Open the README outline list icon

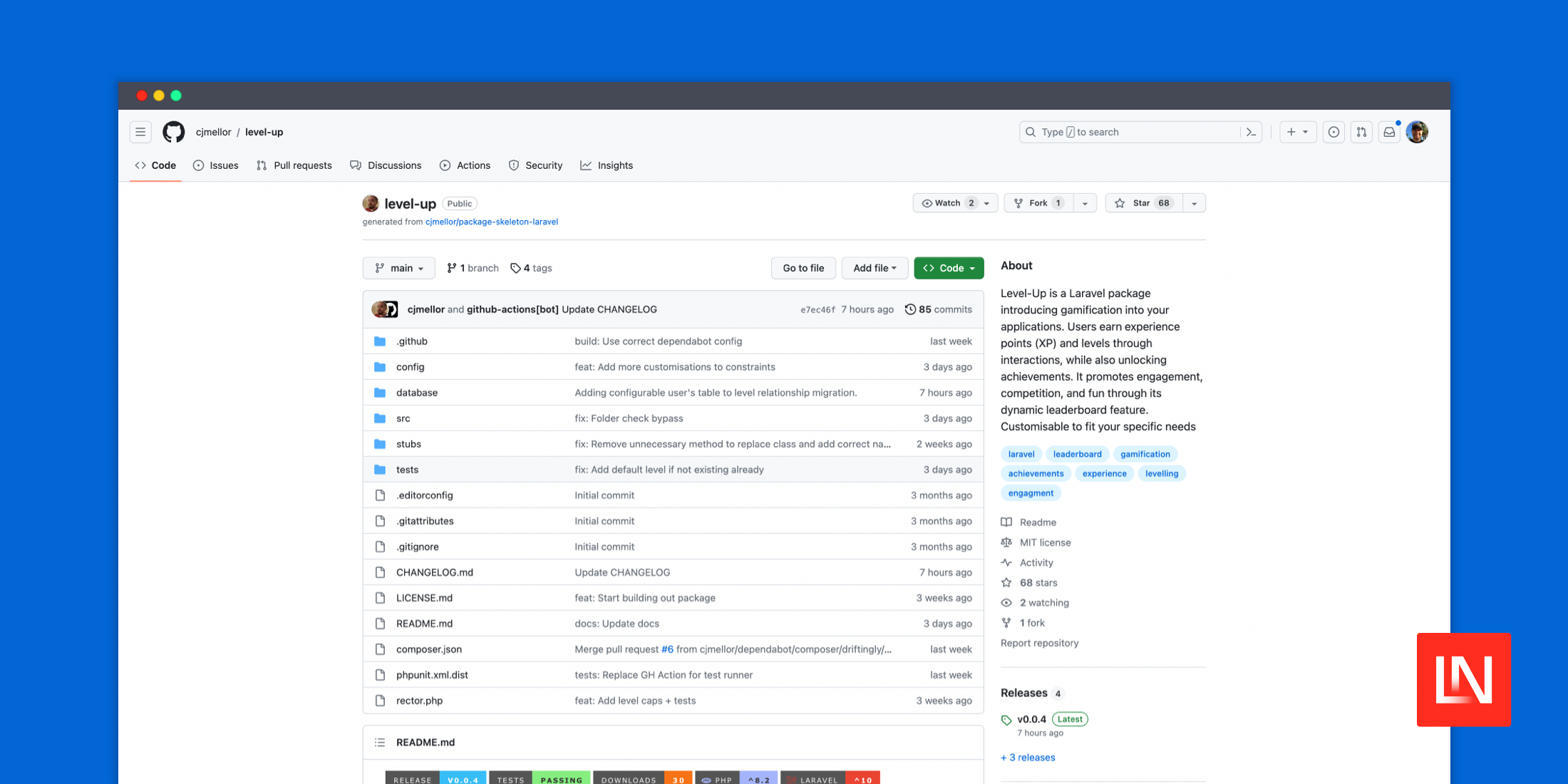[x=380, y=742]
